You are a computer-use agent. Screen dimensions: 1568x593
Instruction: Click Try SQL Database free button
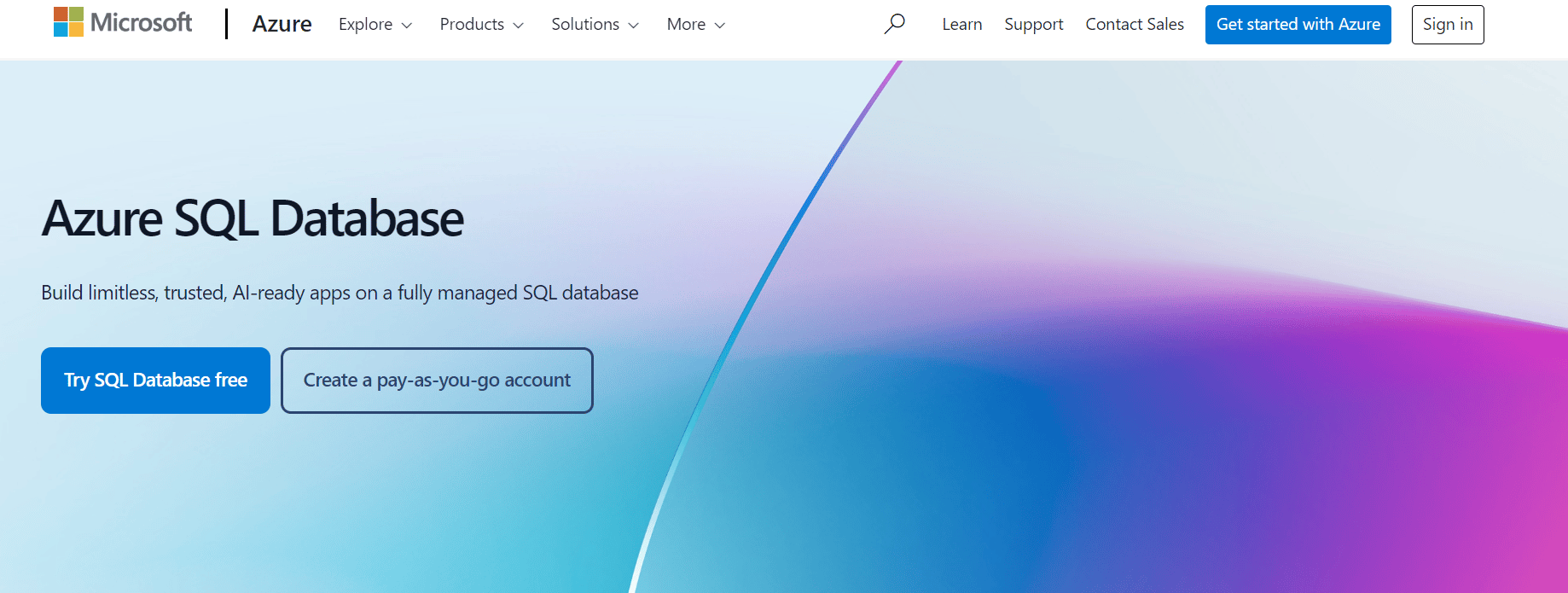point(155,381)
